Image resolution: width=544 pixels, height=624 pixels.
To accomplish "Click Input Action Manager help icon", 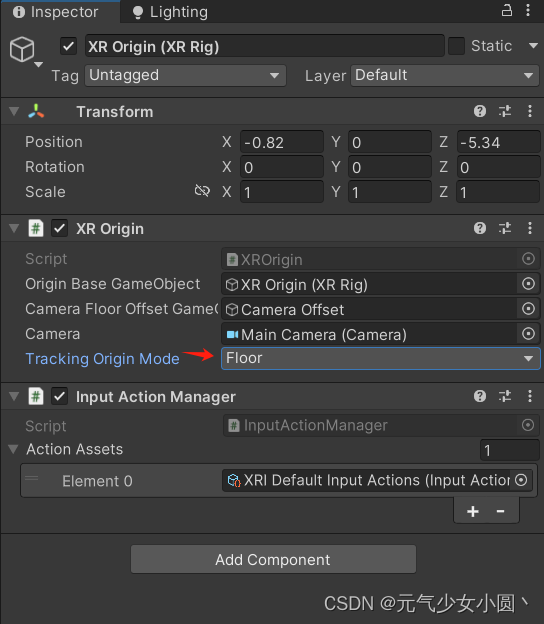I will point(480,396).
